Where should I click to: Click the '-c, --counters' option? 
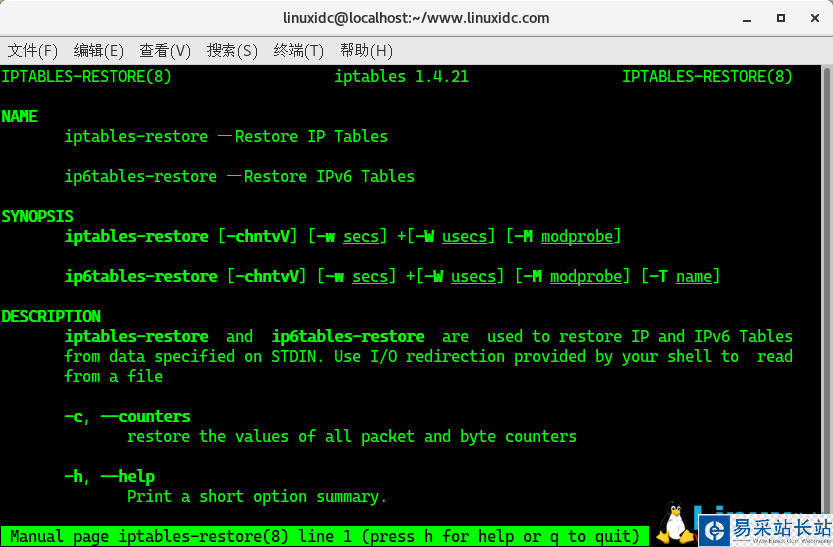click(x=128, y=417)
